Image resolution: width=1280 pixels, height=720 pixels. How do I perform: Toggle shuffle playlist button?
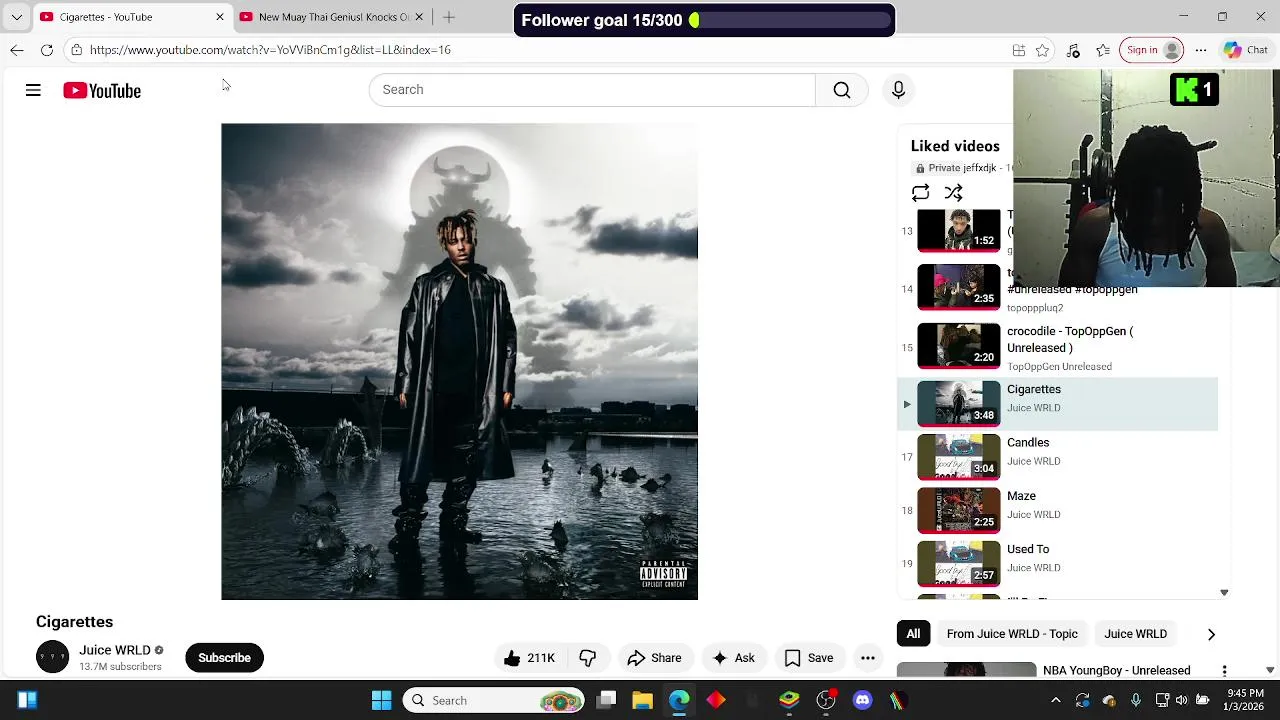pyautogui.click(x=954, y=193)
